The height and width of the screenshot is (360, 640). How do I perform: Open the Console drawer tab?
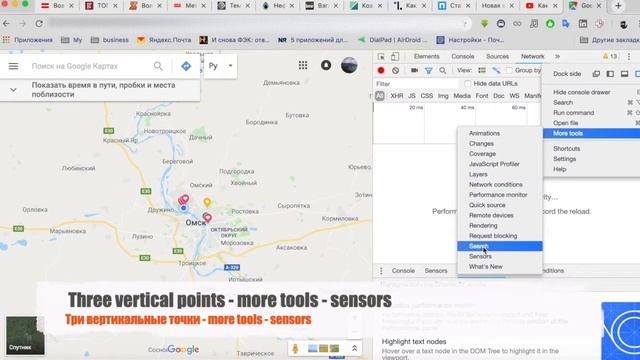tap(403, 271)
